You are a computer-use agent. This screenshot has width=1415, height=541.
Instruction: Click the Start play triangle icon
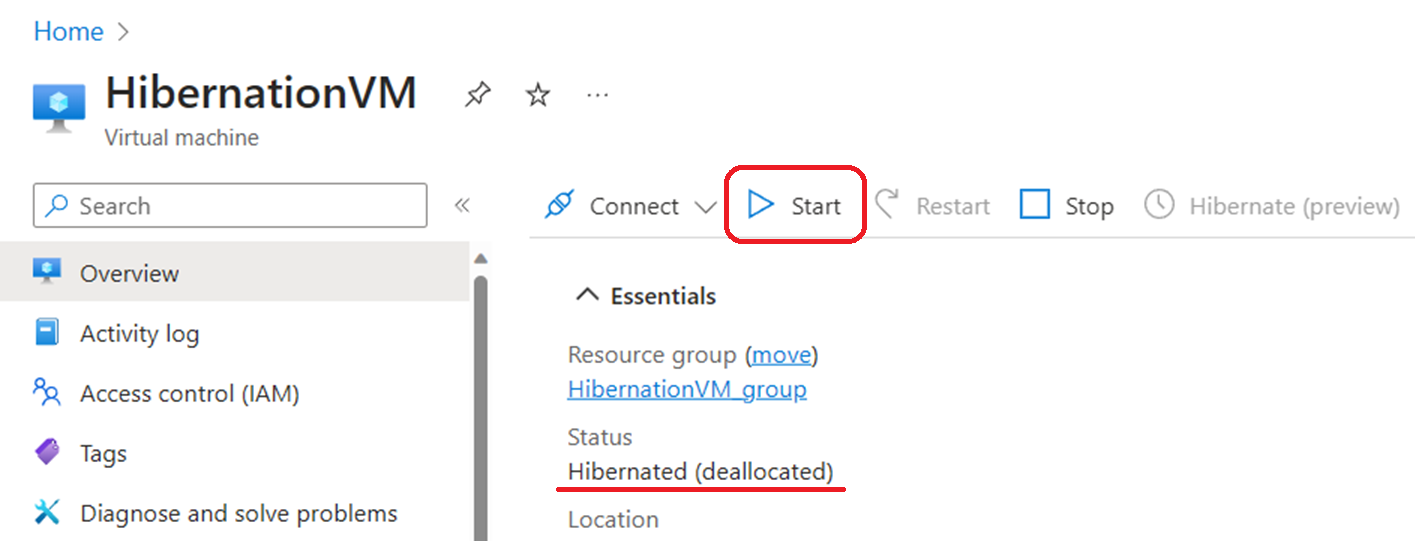tap(761, 205)
